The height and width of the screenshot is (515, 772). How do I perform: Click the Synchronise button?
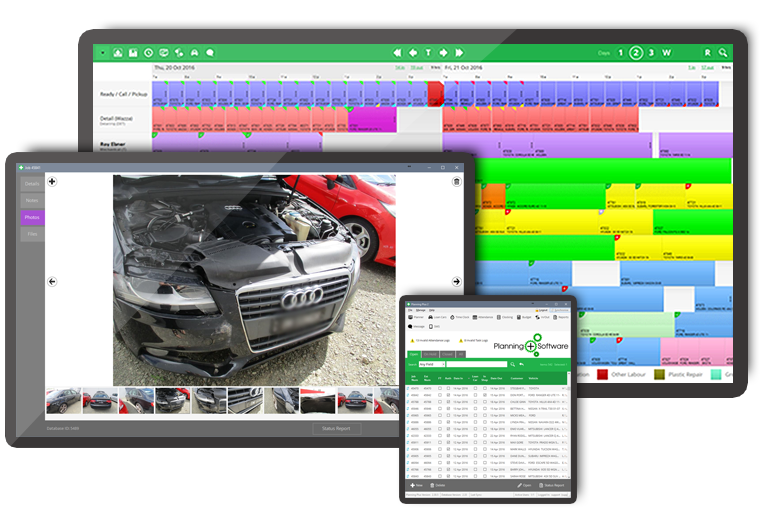coord(560,310)
